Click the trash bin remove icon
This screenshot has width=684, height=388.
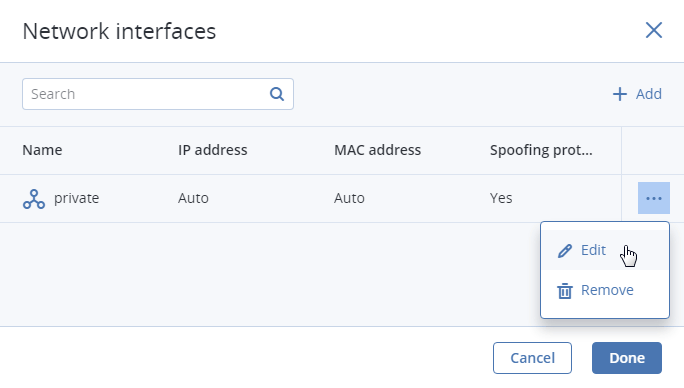tap(564, 291)
